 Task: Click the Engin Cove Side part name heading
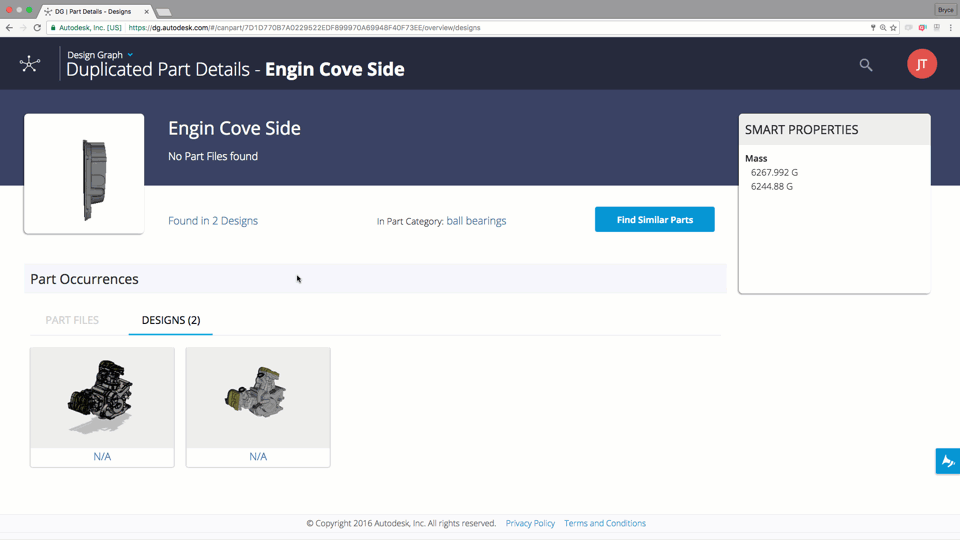click(234, 128)
